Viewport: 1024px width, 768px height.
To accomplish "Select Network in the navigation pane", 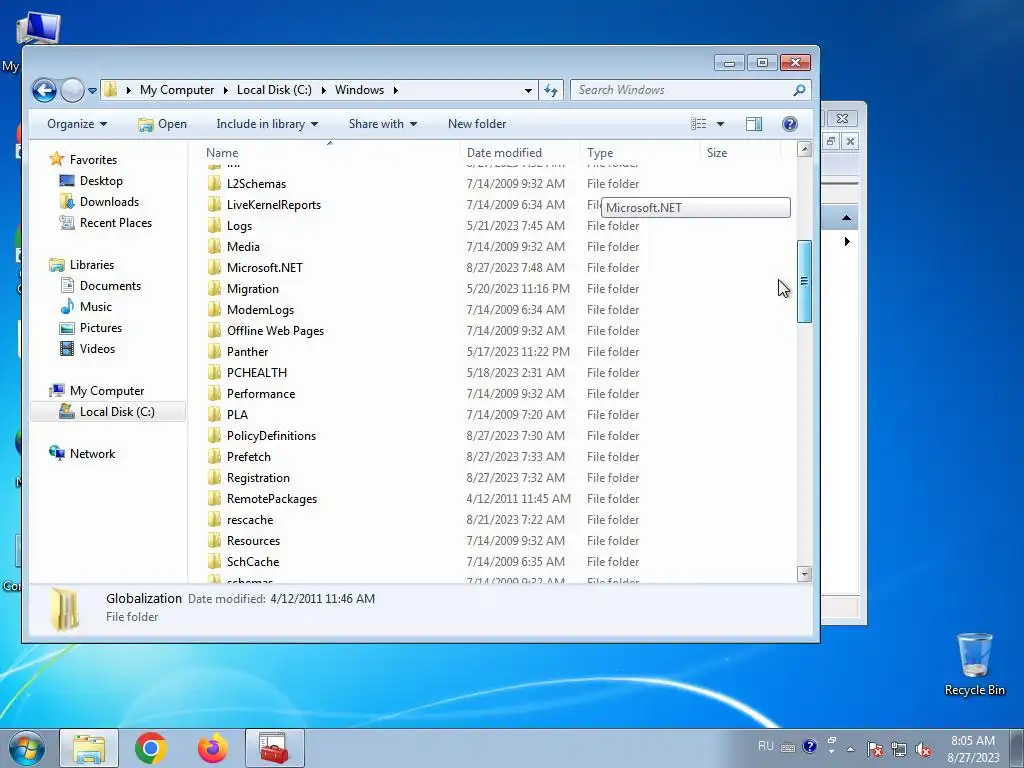I will (x=82, y=454).
